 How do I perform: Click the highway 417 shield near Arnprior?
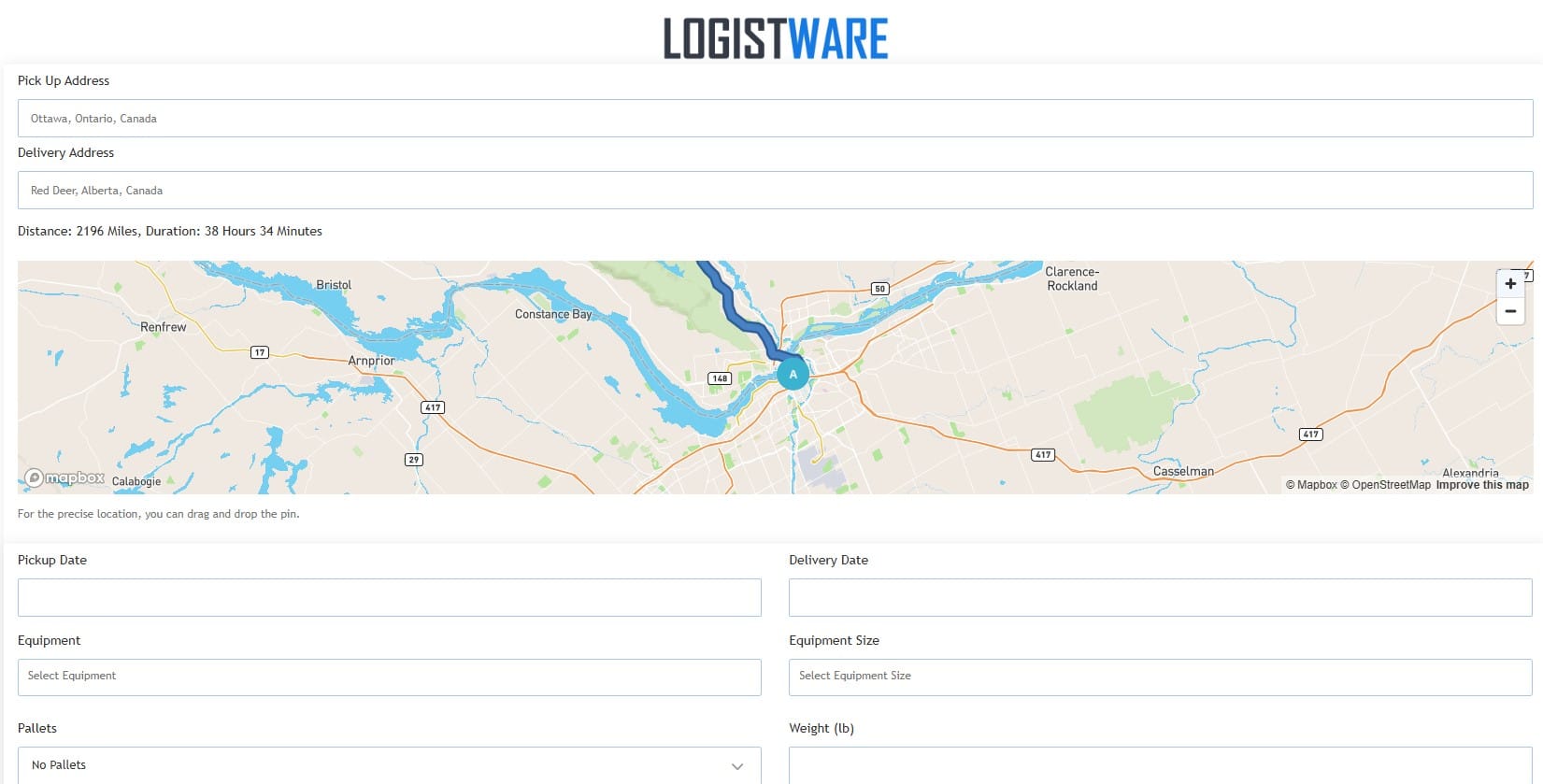(x=432, y=407)
